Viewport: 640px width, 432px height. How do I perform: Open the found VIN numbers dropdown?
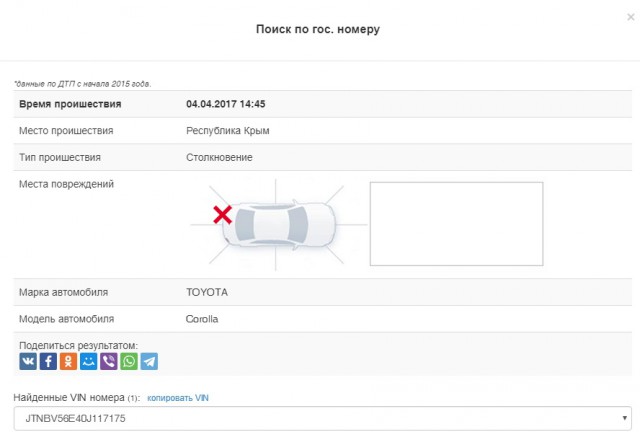[322, 418]
